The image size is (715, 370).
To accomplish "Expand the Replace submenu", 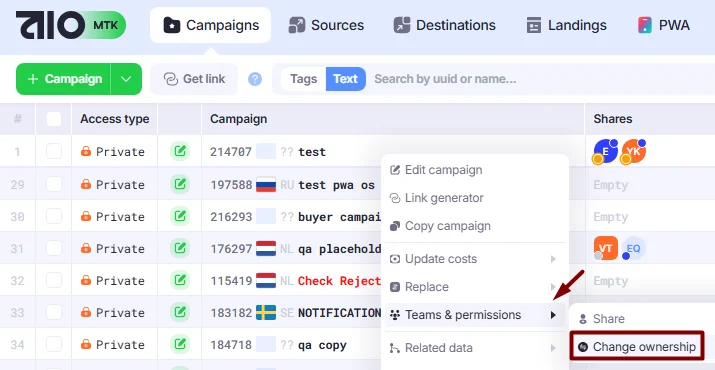I will (x=475, y=287).
